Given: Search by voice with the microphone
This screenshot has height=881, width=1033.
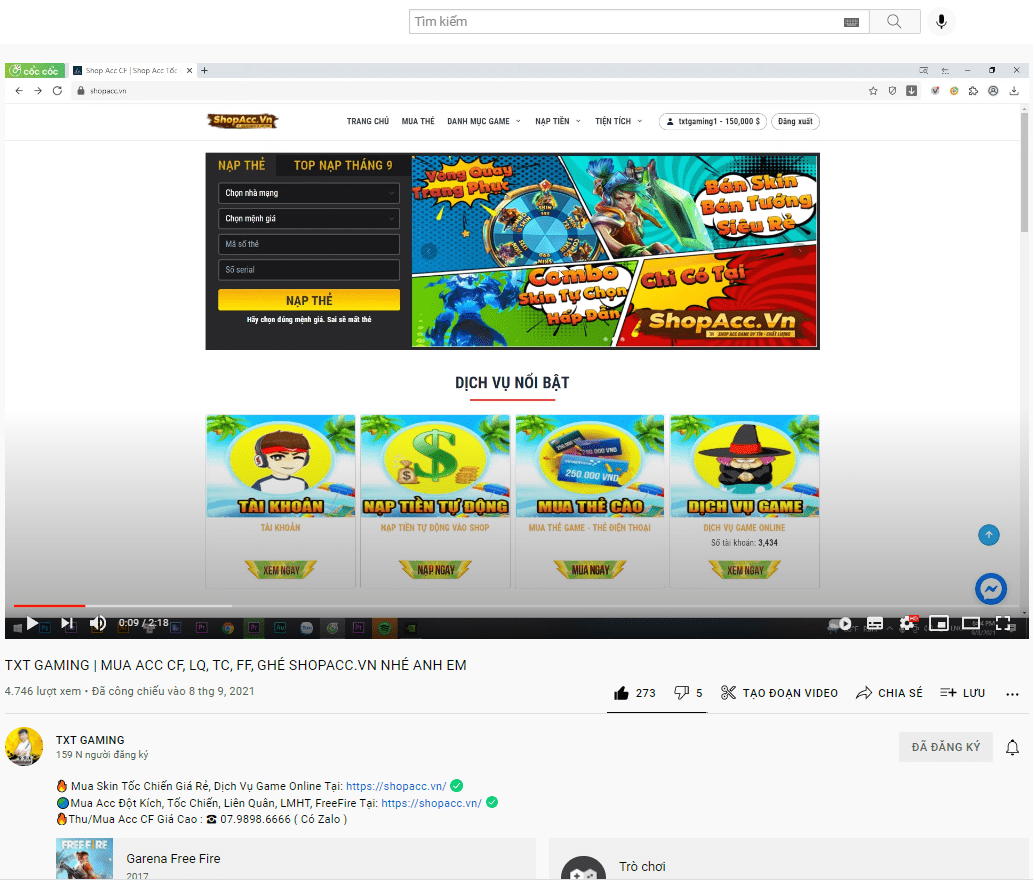Looking at the screenshot, I should [940, 22].
